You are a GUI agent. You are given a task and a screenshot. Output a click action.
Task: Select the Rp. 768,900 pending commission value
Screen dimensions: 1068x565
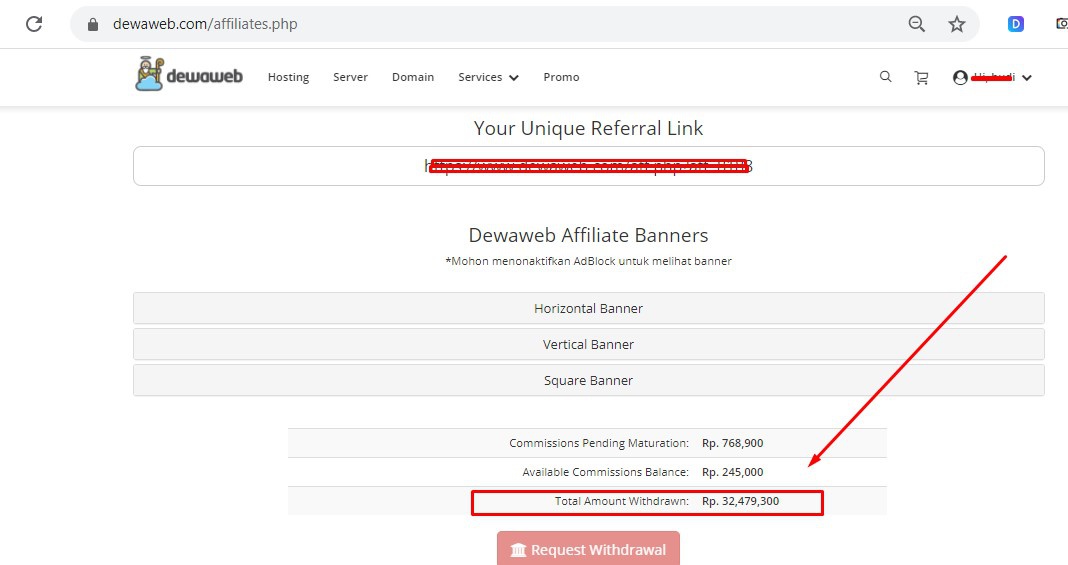click(x=732, y=443)
